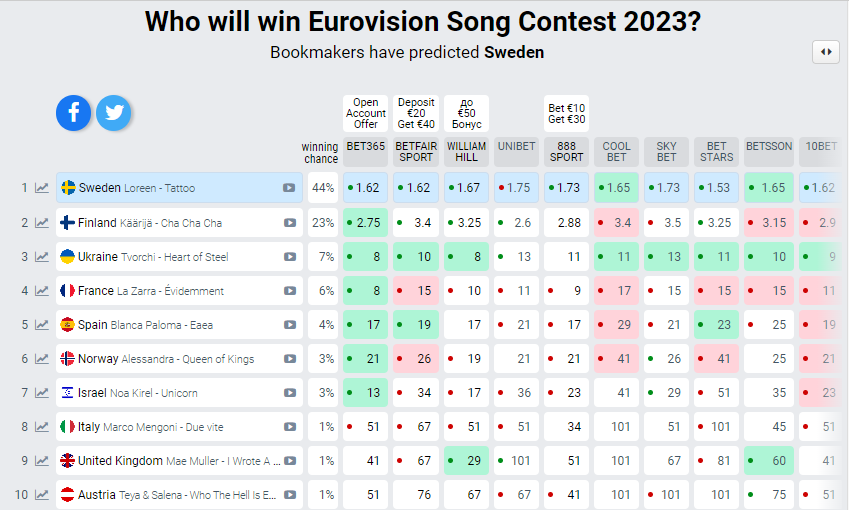Share on Twitter via bird icon

point(114,113)
